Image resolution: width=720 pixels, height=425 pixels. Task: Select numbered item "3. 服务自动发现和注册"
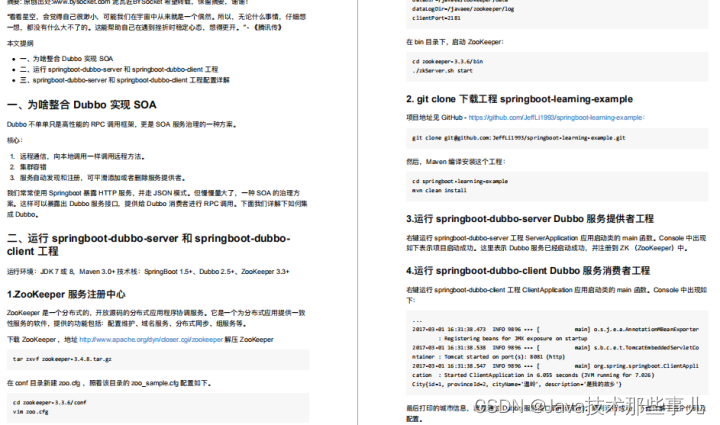click(x=98, y=178)
